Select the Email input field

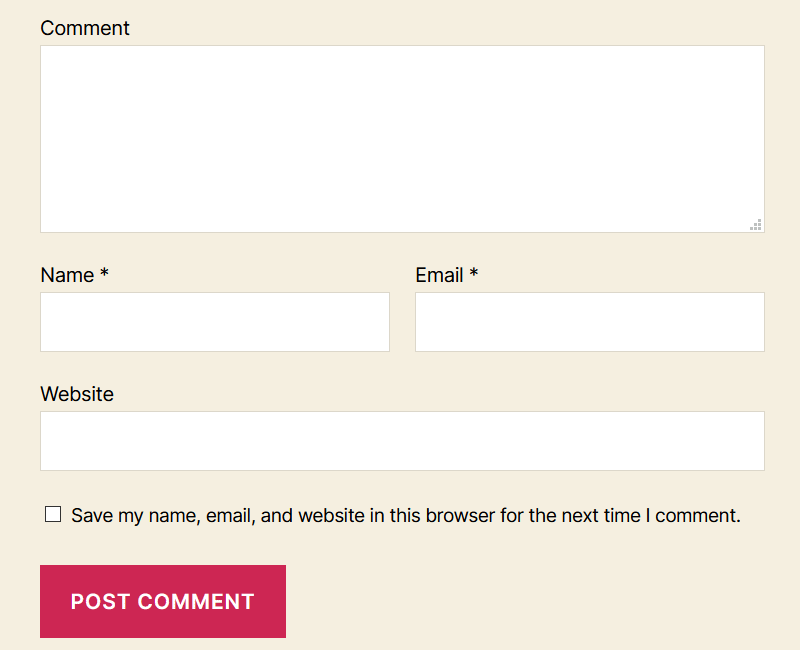589,322
